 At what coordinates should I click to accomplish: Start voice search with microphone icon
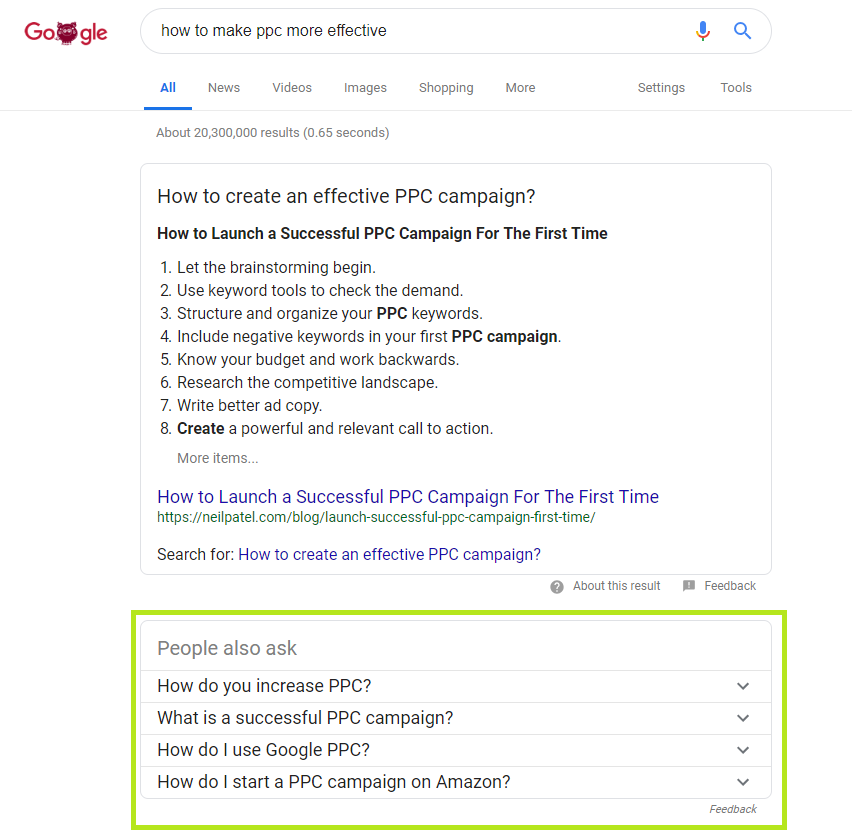pyautogui.click(x=703, y=31)
